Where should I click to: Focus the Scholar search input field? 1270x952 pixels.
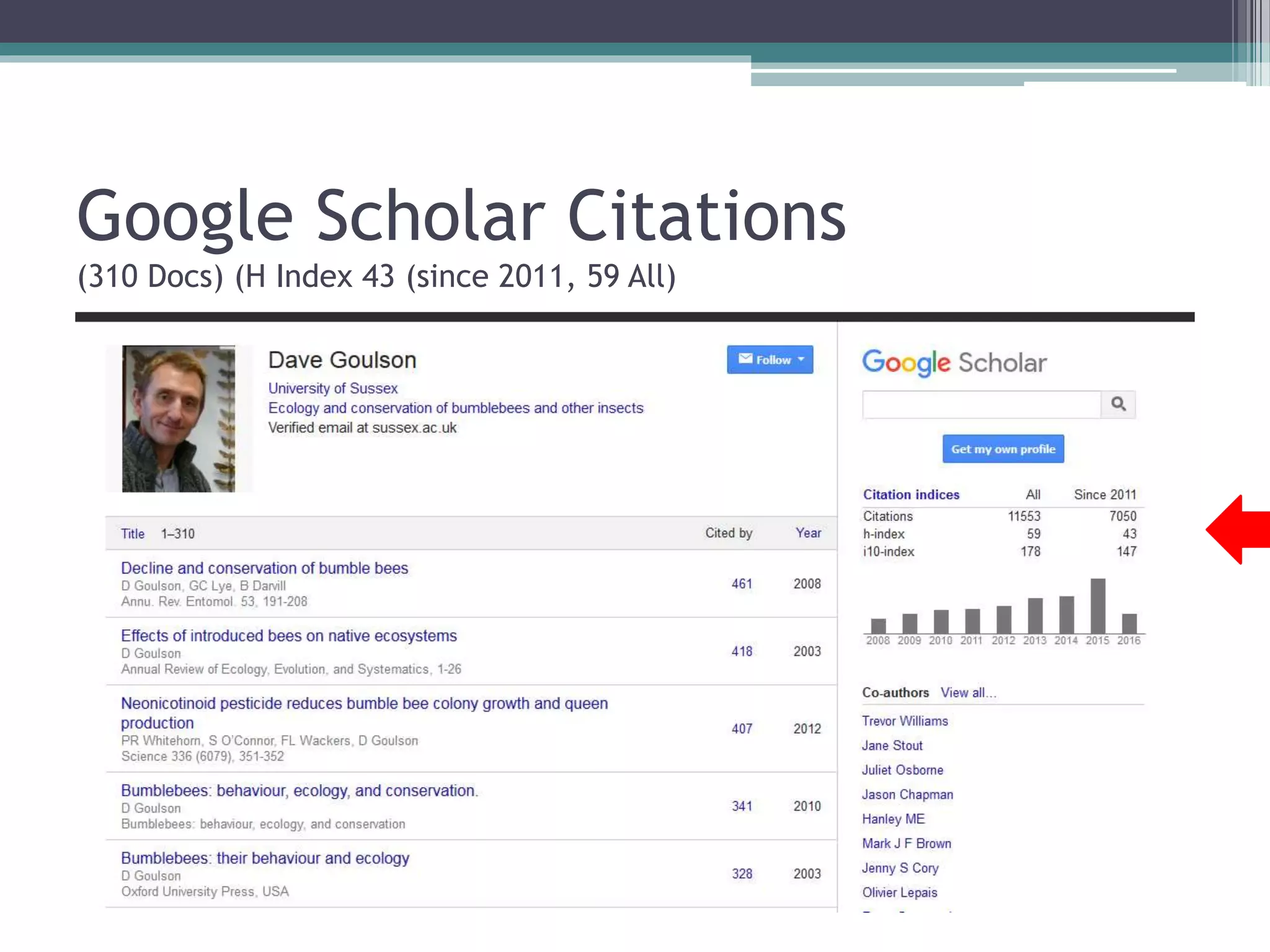982,404
